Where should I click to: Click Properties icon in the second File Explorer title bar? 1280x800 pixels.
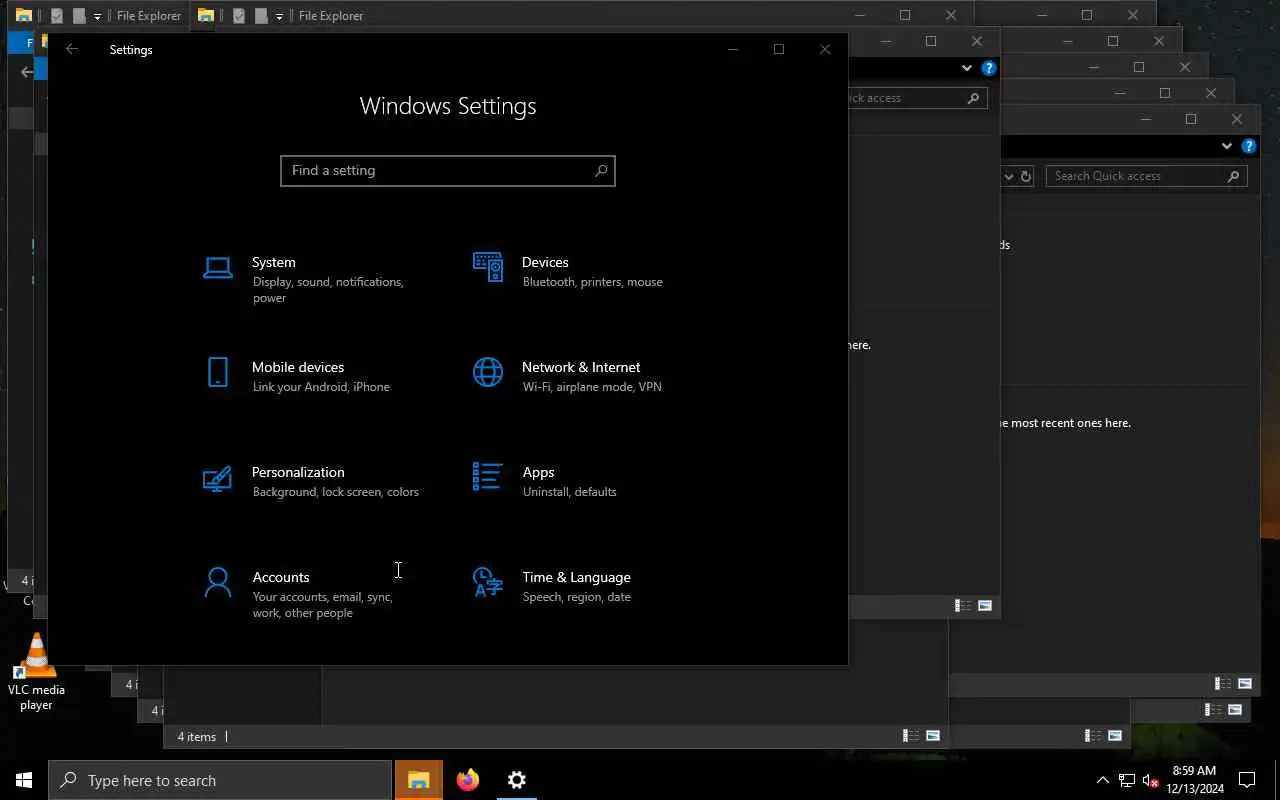[239, 15]
